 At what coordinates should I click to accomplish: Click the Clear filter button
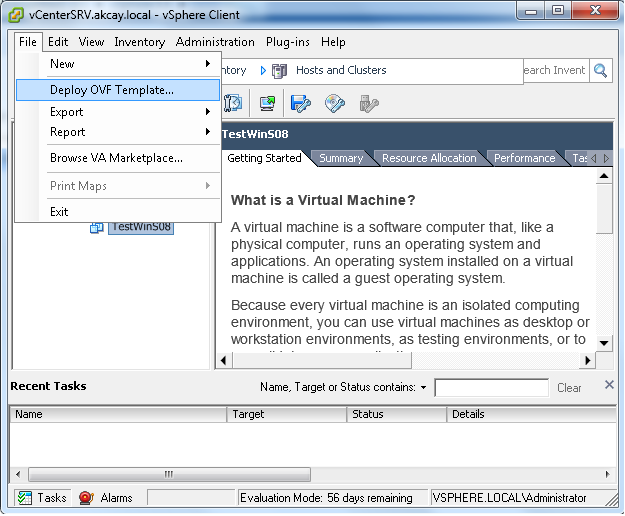coord(569,388)
